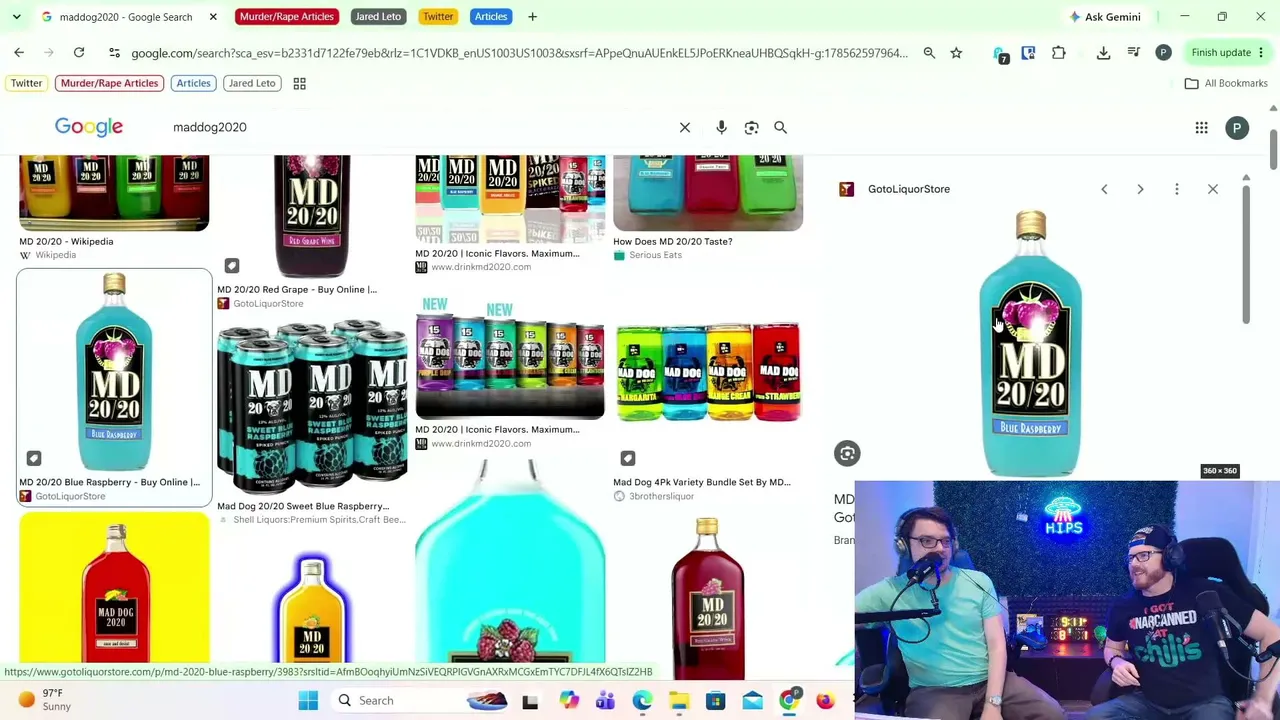Open the tab search dropdown arrow
Viewport: 1280px width, 720px height.
click(16, 17)
